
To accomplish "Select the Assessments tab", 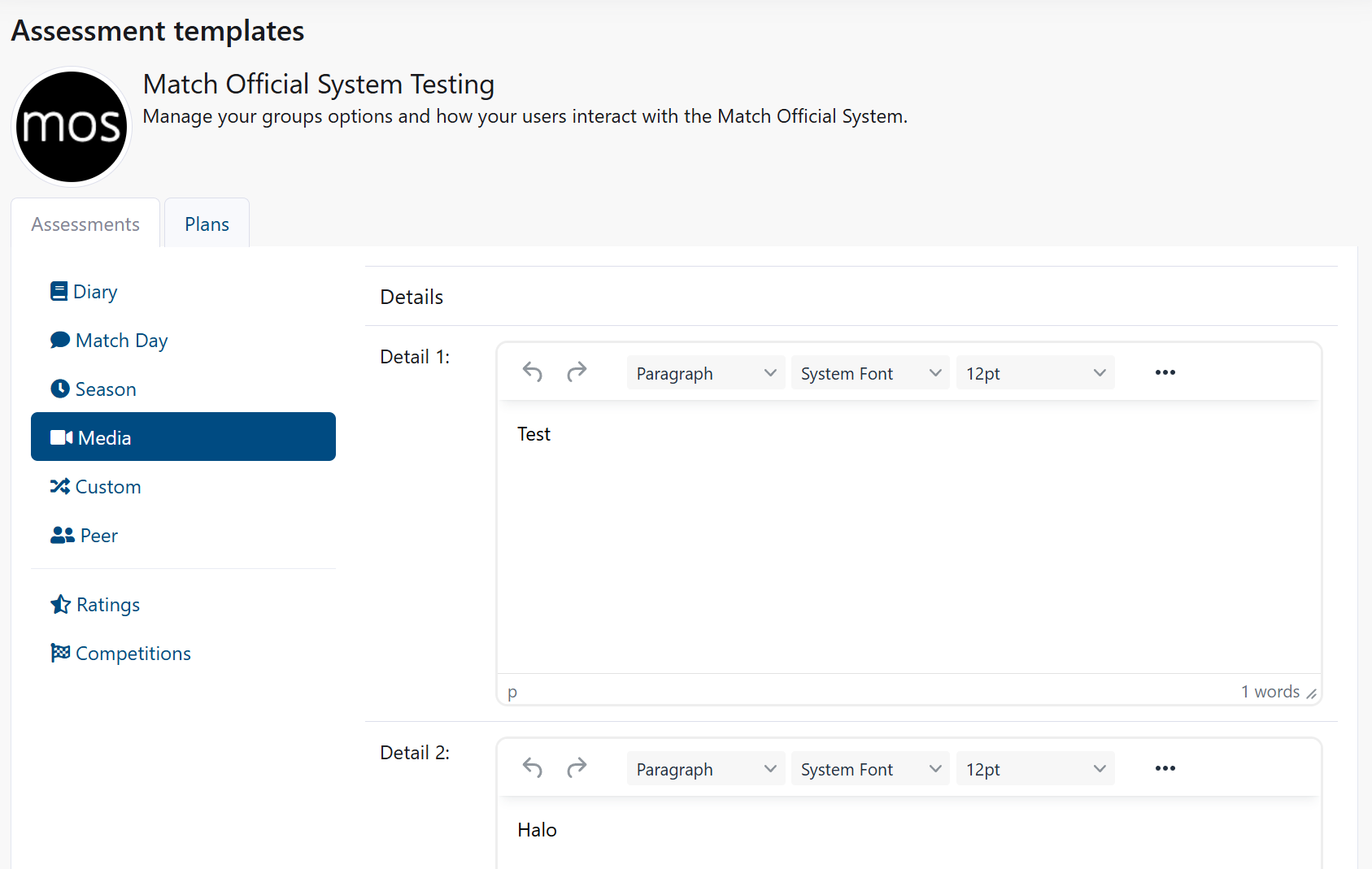I will pyautogui.click(x=85, y=224).
